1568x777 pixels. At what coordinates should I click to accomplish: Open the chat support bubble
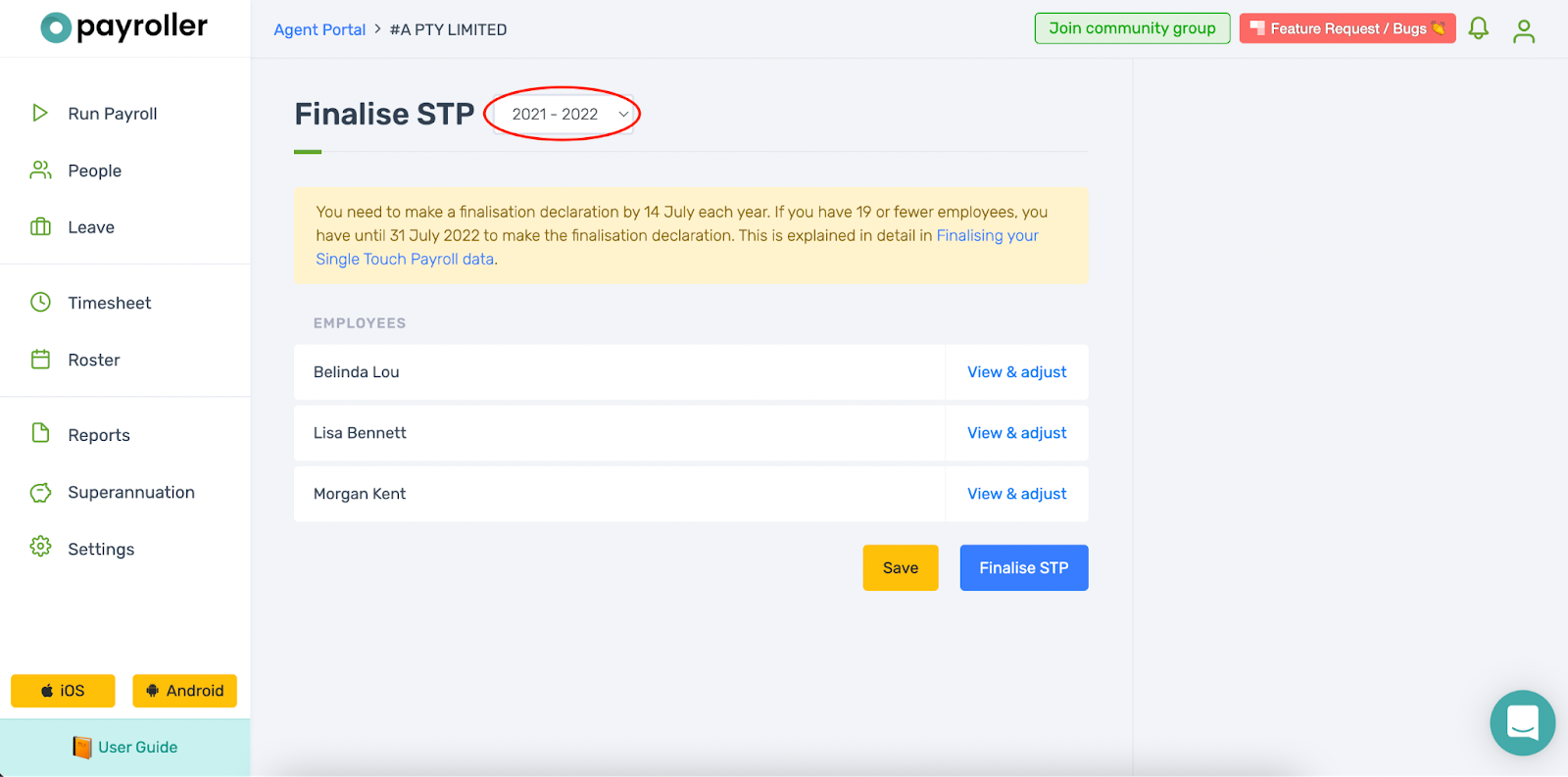tap(1522, 723)
